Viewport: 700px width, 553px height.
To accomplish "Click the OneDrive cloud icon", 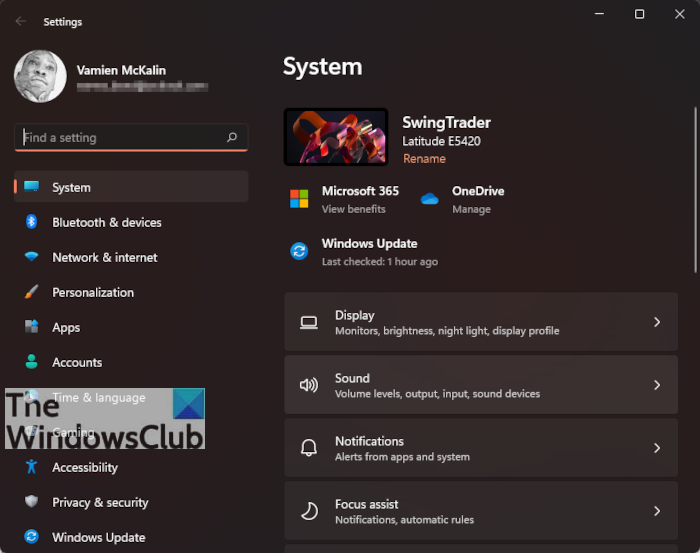I will 430,199.
